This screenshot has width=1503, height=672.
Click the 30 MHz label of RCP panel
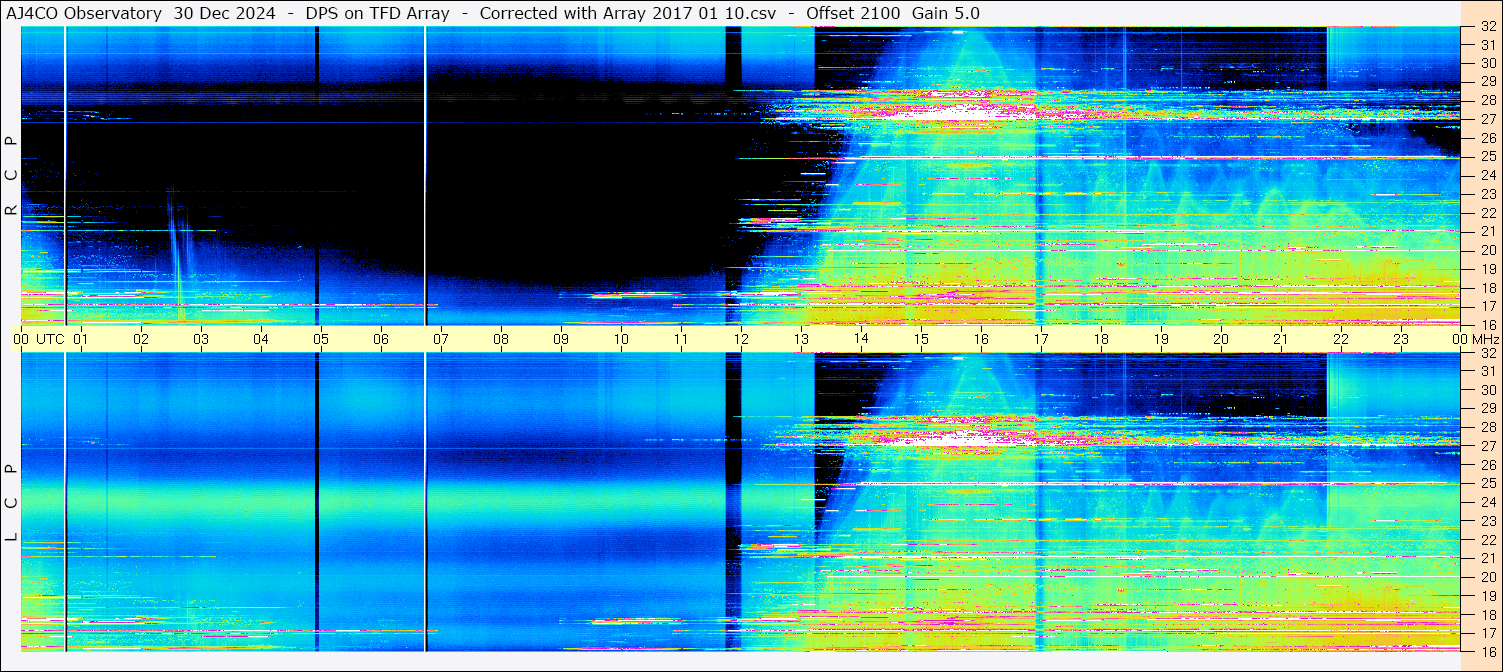click(x=1487, y=63)
